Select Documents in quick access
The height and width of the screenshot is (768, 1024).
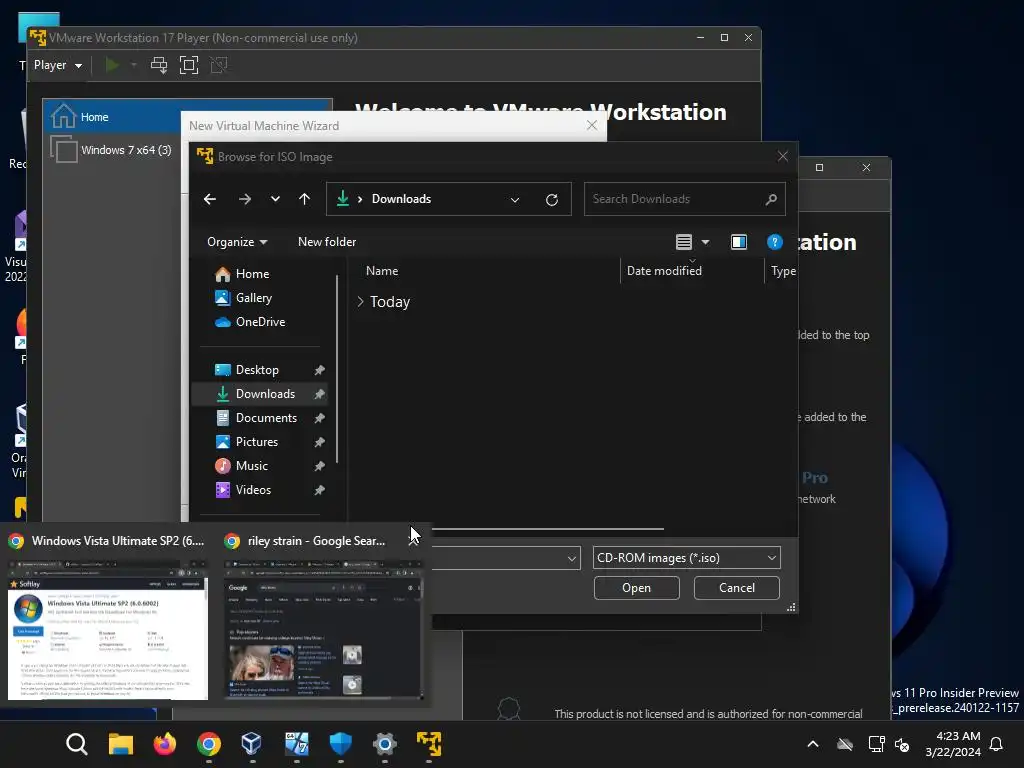click(x=266, y=418)
